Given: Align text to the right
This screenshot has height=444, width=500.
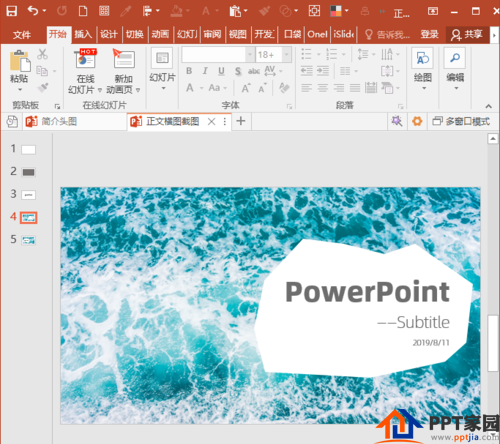Looking at the screenshot, I should (339, 88).
